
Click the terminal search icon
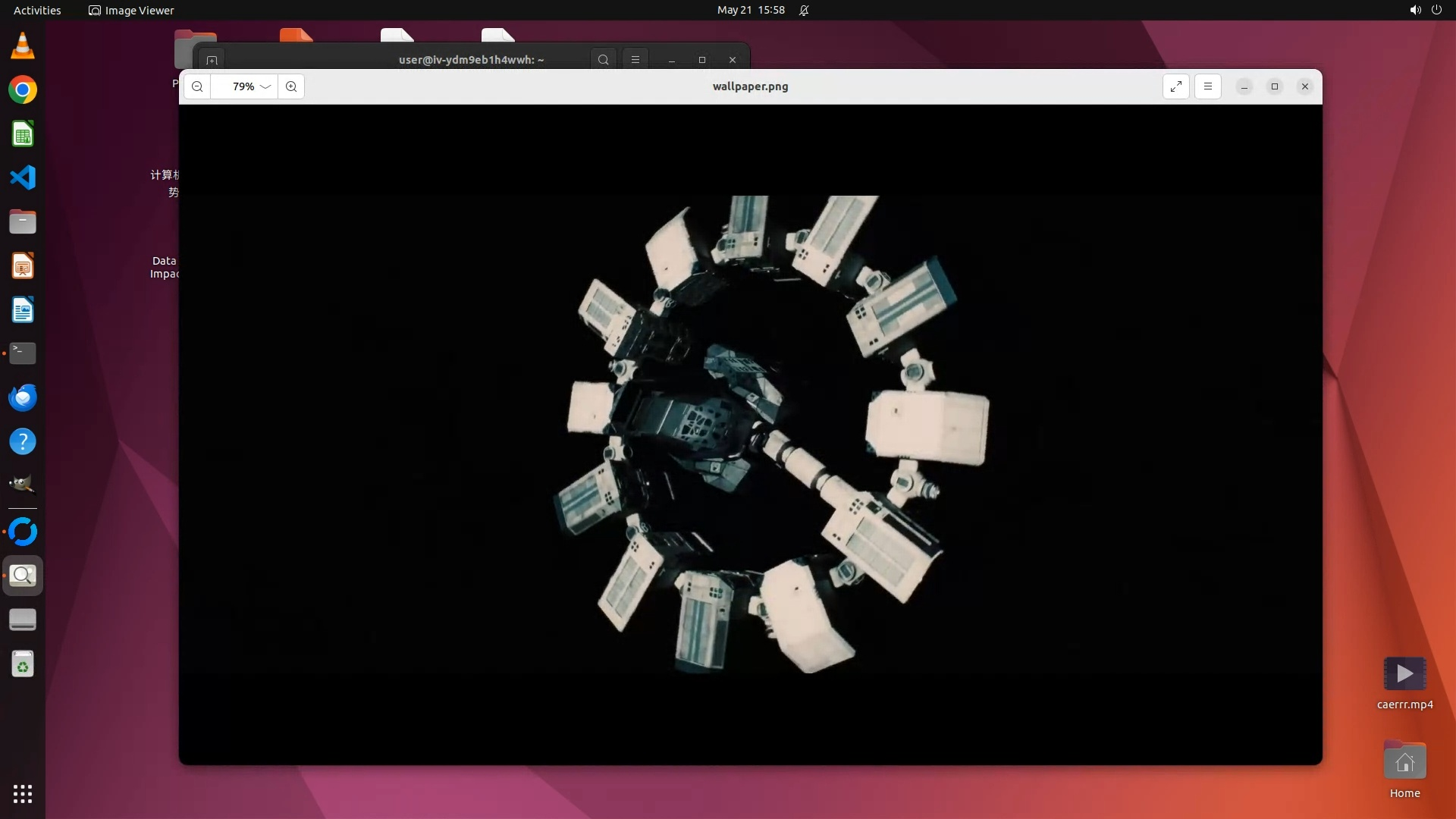coord(603,60)
